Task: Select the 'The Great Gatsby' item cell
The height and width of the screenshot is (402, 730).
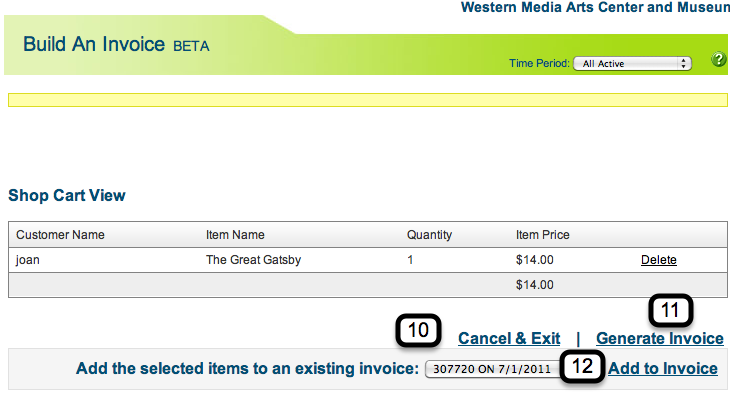Action: 253,260
